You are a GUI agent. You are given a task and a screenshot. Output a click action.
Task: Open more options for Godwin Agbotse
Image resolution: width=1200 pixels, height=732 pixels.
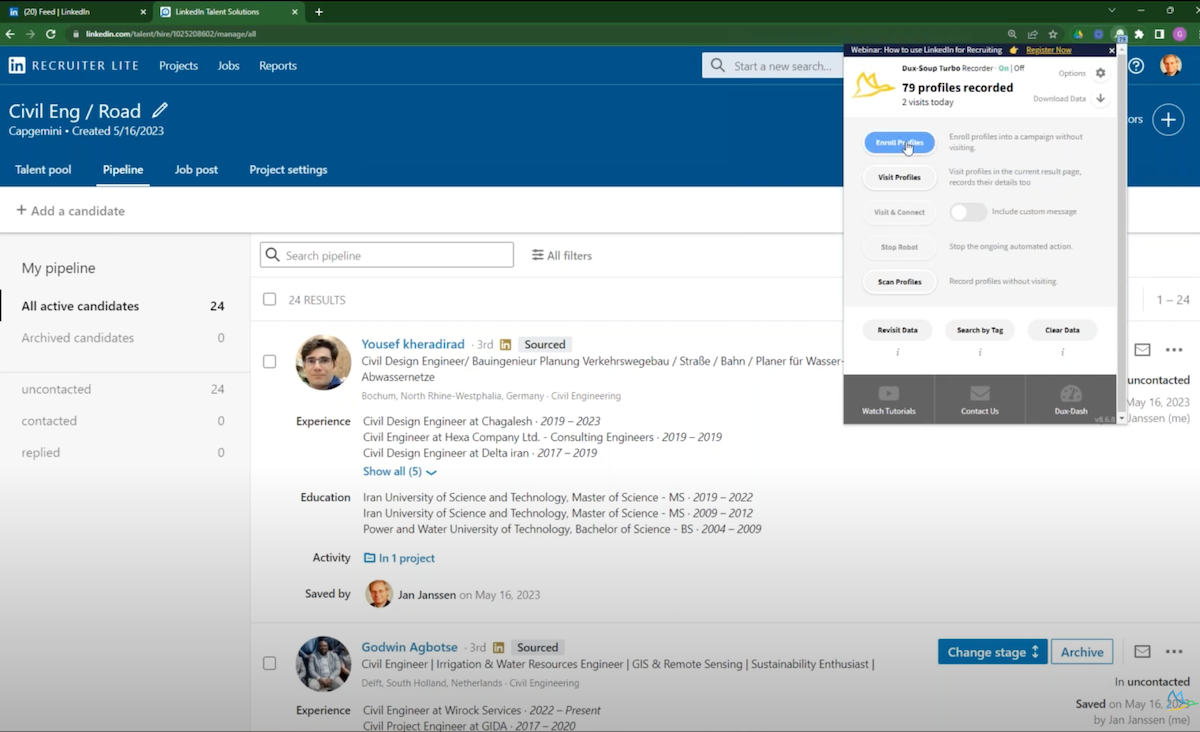[x=1174, y=652]
